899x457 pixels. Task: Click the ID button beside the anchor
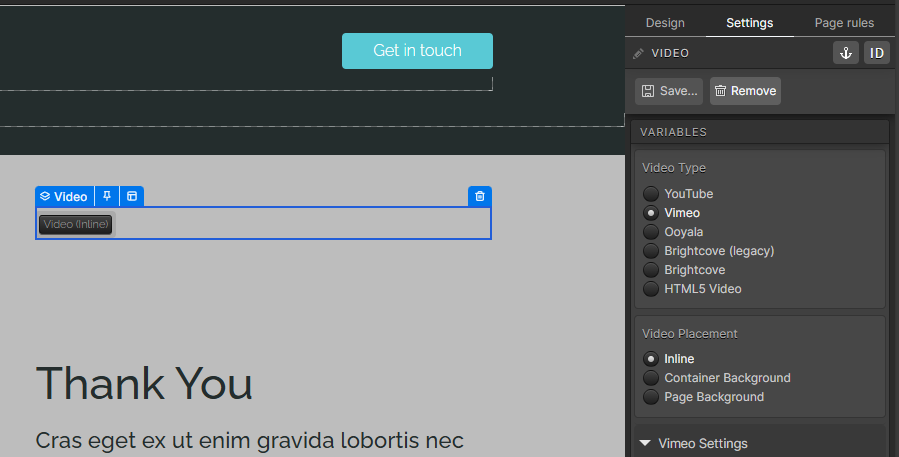point(876,53)
